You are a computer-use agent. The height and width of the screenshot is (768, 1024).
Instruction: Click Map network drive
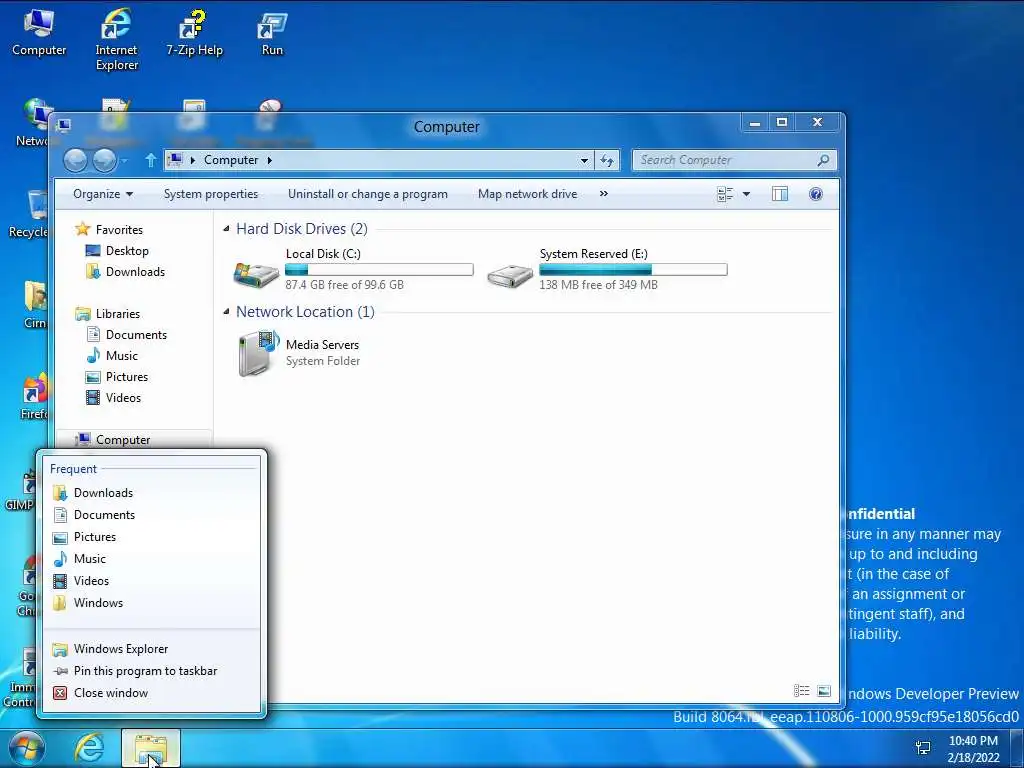(527, 194)
